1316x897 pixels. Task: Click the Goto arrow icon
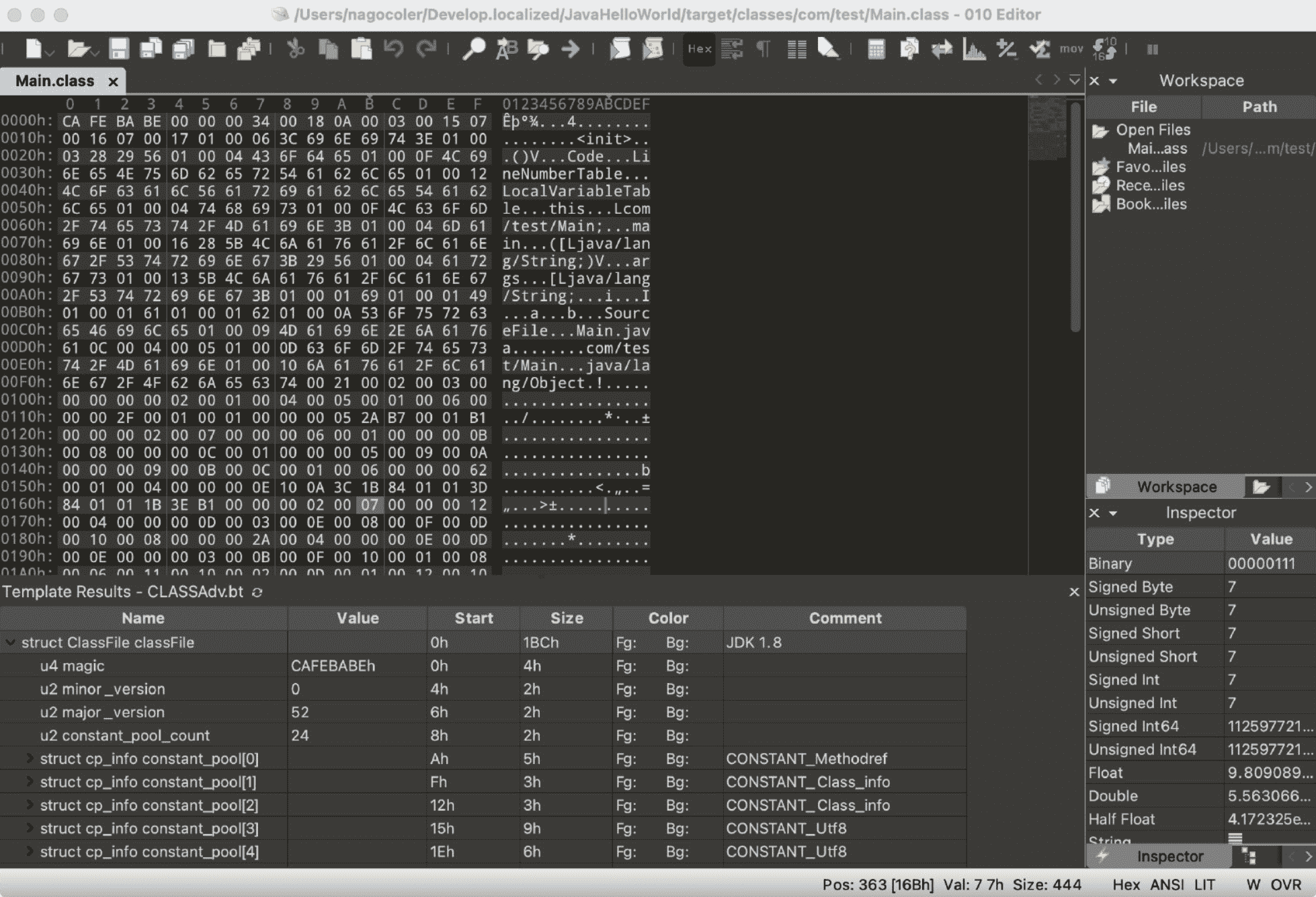tap(571, 49)
